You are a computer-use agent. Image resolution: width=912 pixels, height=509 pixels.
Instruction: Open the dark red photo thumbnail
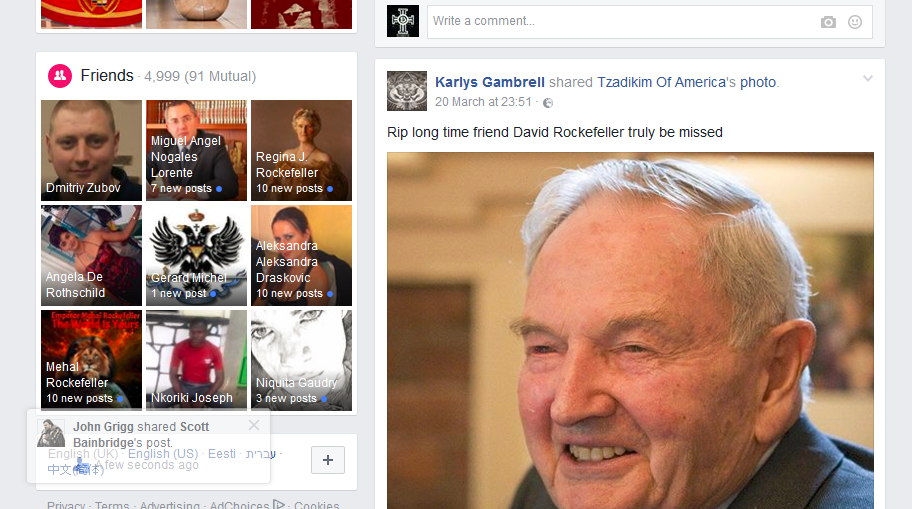(301, 14)
